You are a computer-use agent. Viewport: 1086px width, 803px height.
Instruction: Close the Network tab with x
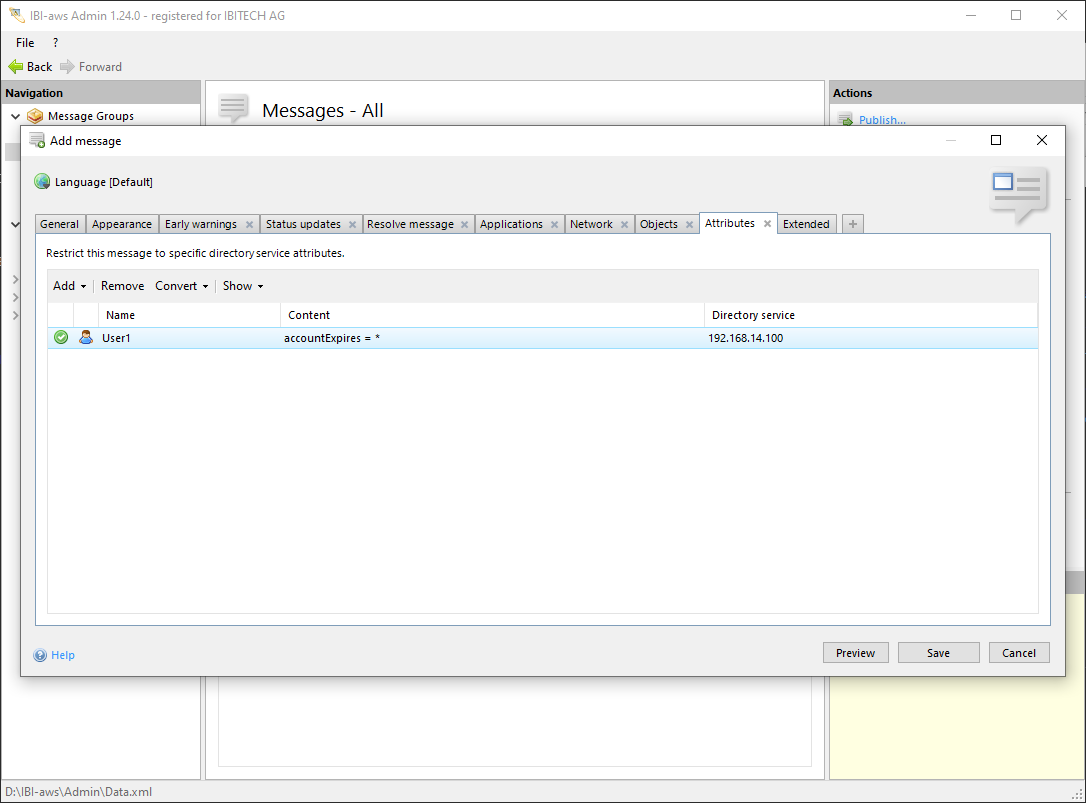(x=625, y=225)
